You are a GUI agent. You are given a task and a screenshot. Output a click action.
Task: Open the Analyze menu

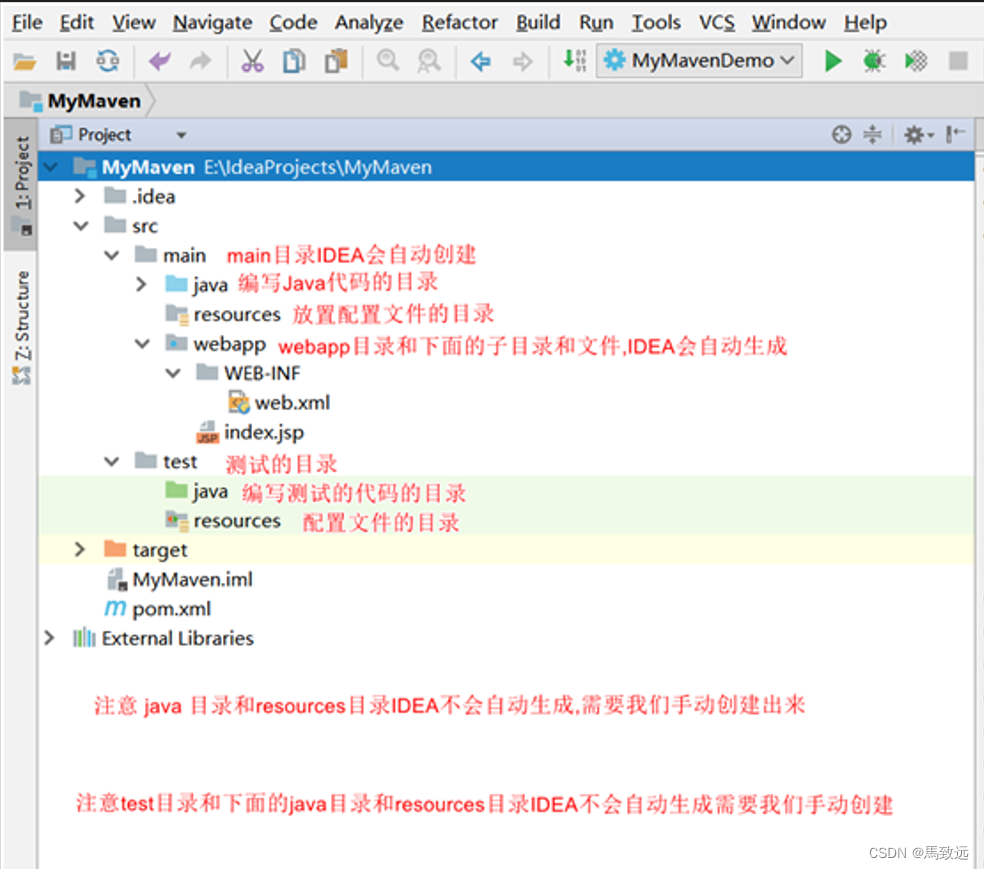click(x=369, y=23)
